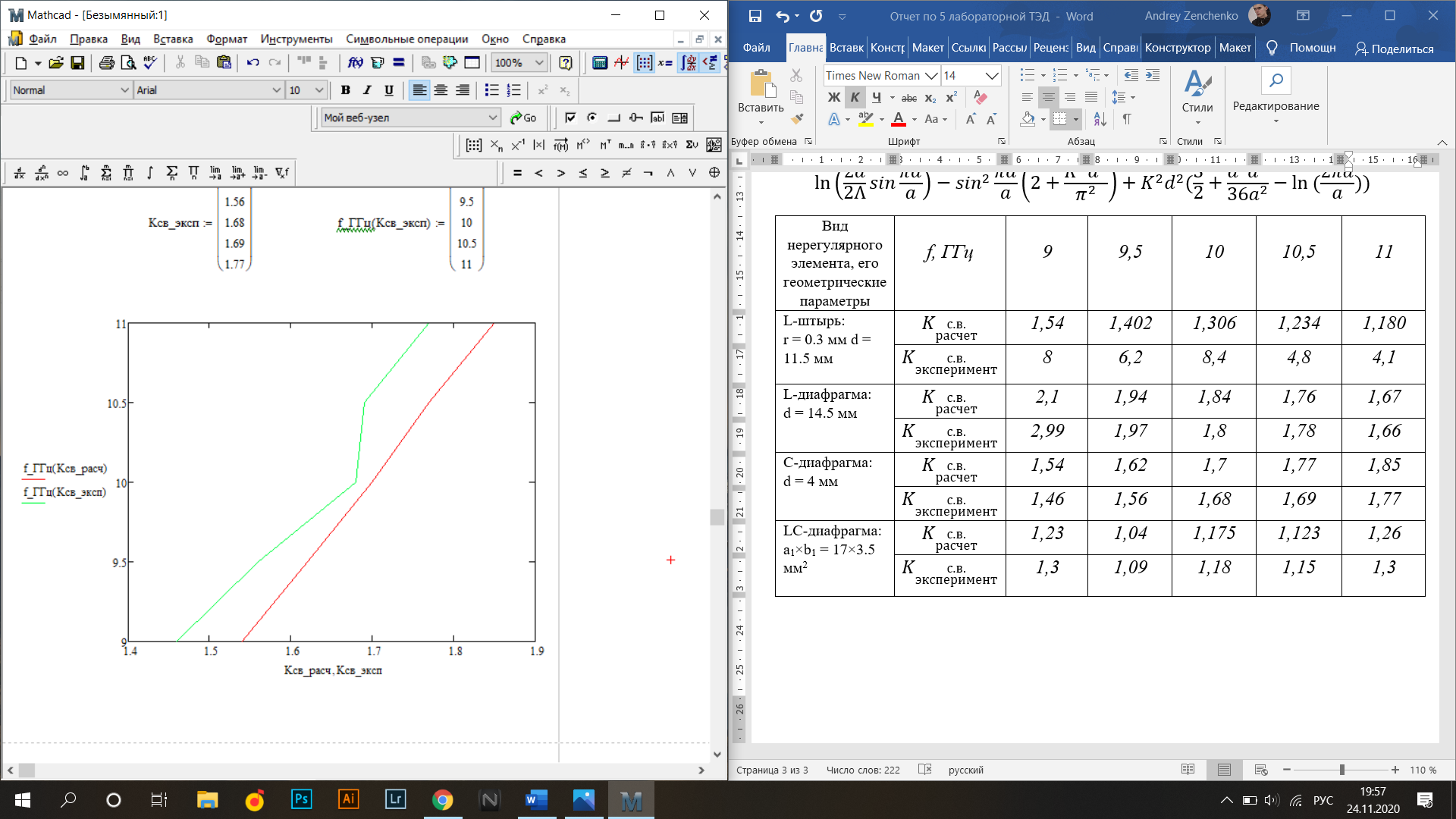
Task: Sort text A-Я in Word
Action: [1100, 119]
